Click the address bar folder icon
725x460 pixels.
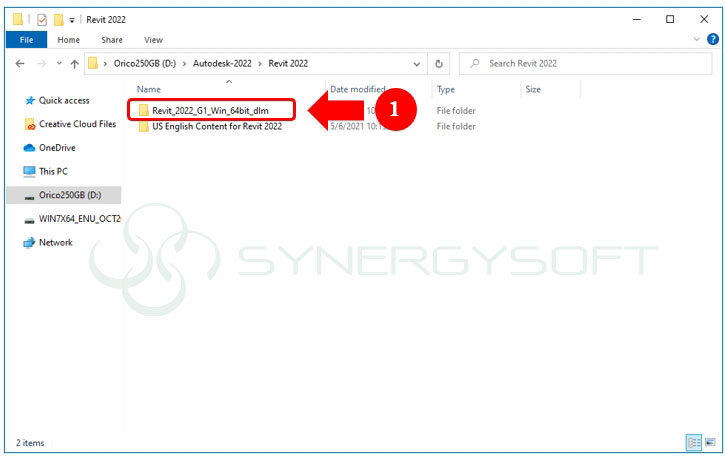pos(93,63)
